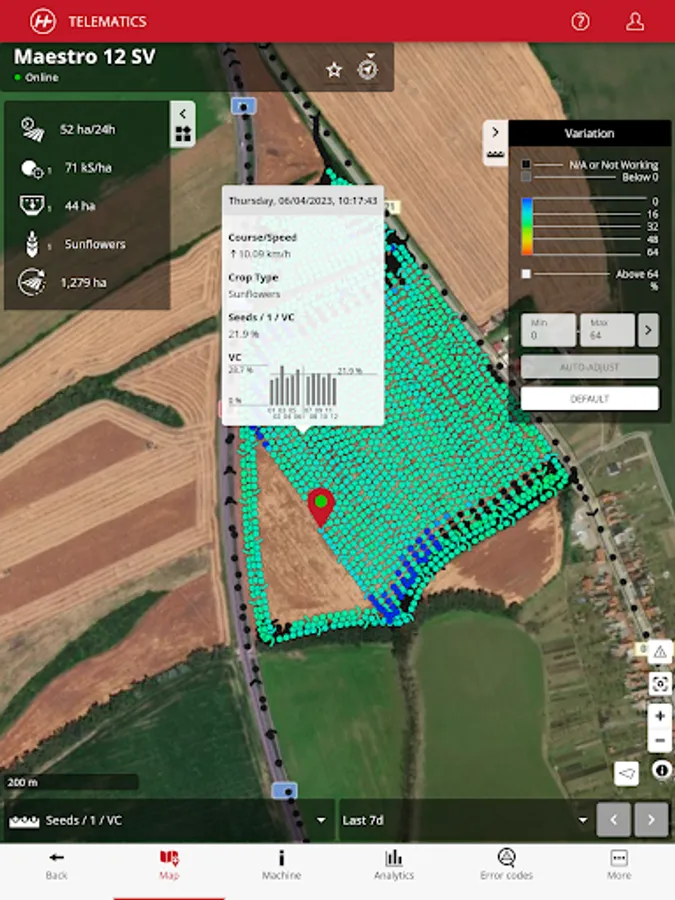Screen dimensions: 675x900
Task: Select the seed rate 71 kS/ha icon
Action: [x=33, y=168]
